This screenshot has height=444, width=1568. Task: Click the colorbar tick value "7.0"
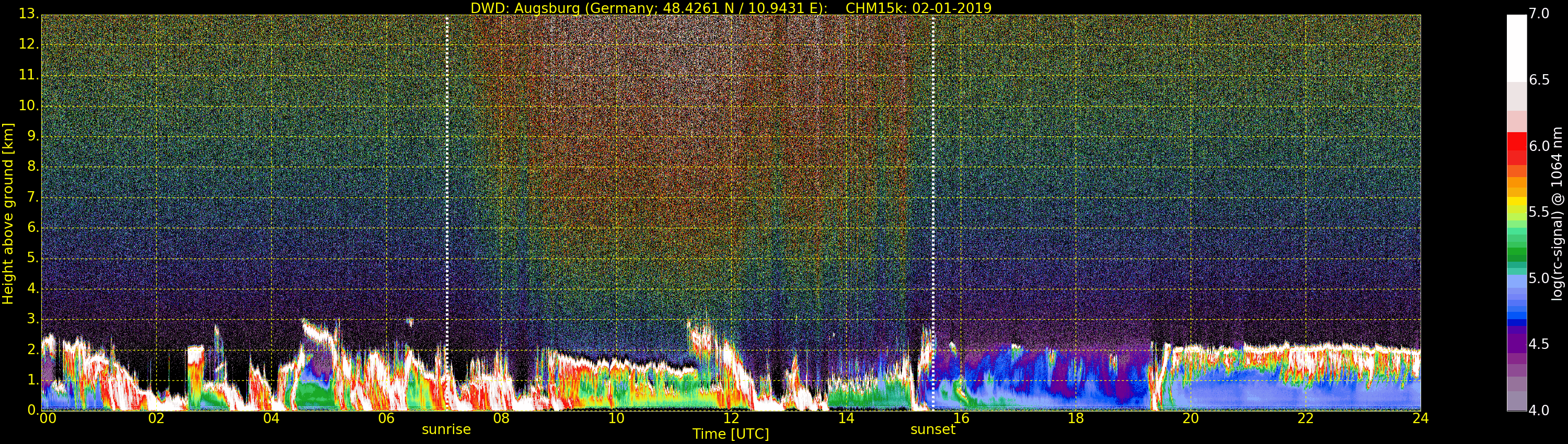(1539, 14)
